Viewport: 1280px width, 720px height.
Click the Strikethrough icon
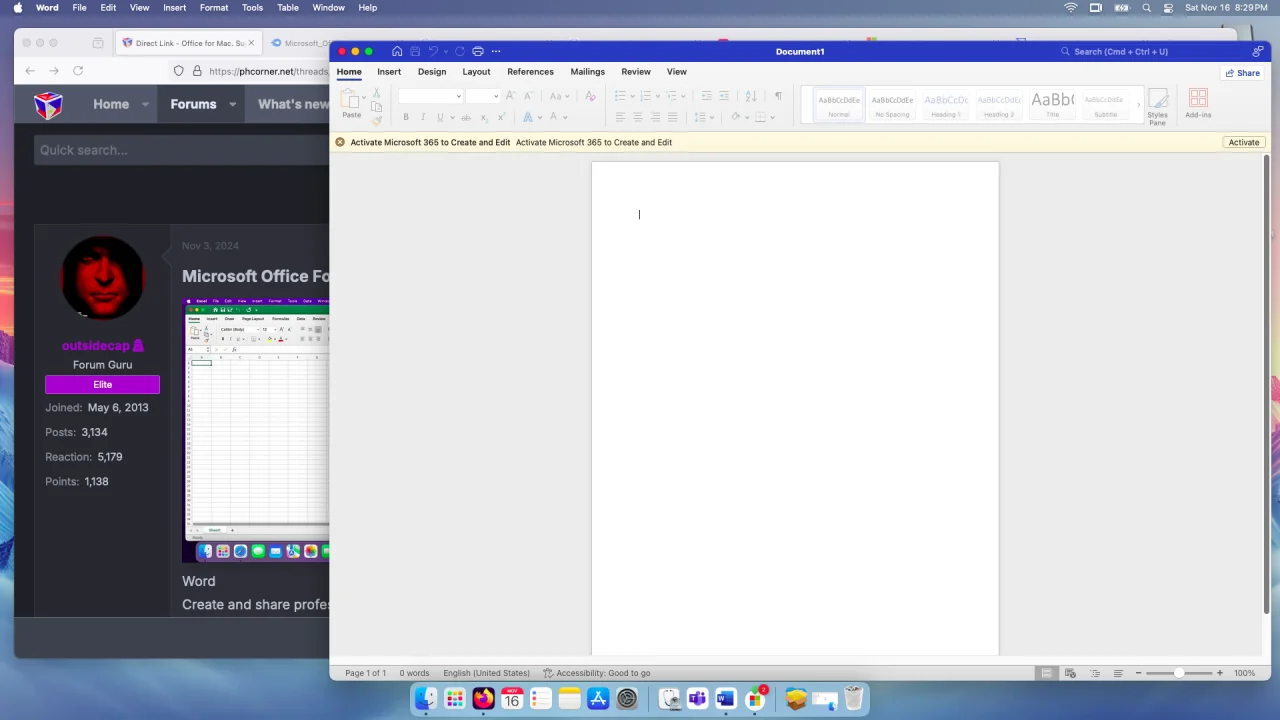coord(466,117)
